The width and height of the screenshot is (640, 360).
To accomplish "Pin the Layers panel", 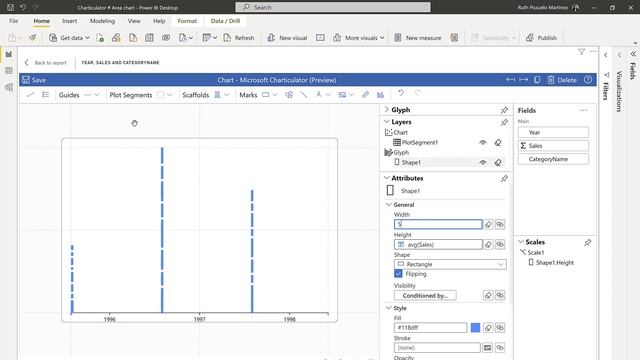I will pyautogui.click(x=504, y=122).
